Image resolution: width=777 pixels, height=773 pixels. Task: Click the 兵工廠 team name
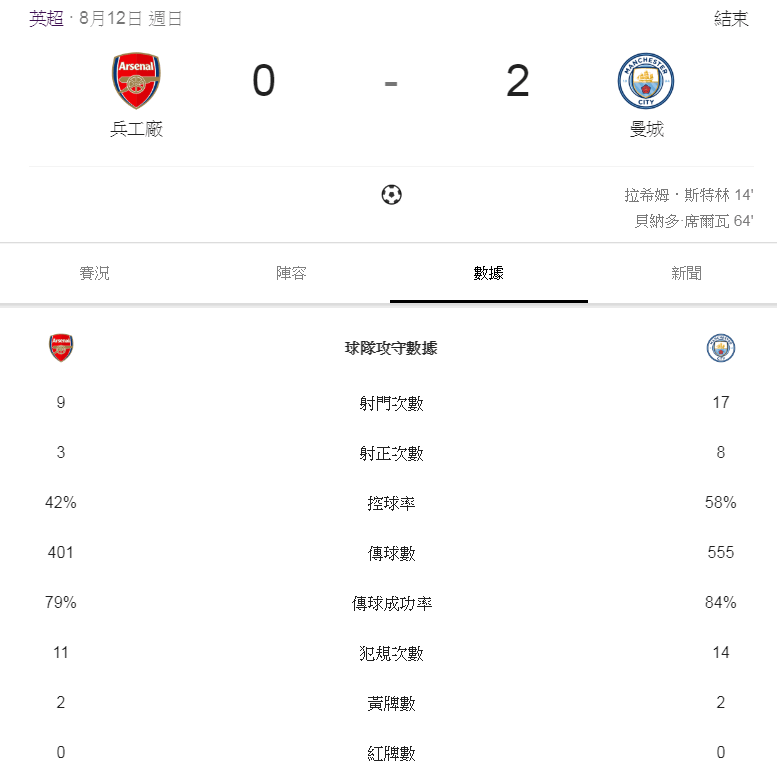(136, 129)
